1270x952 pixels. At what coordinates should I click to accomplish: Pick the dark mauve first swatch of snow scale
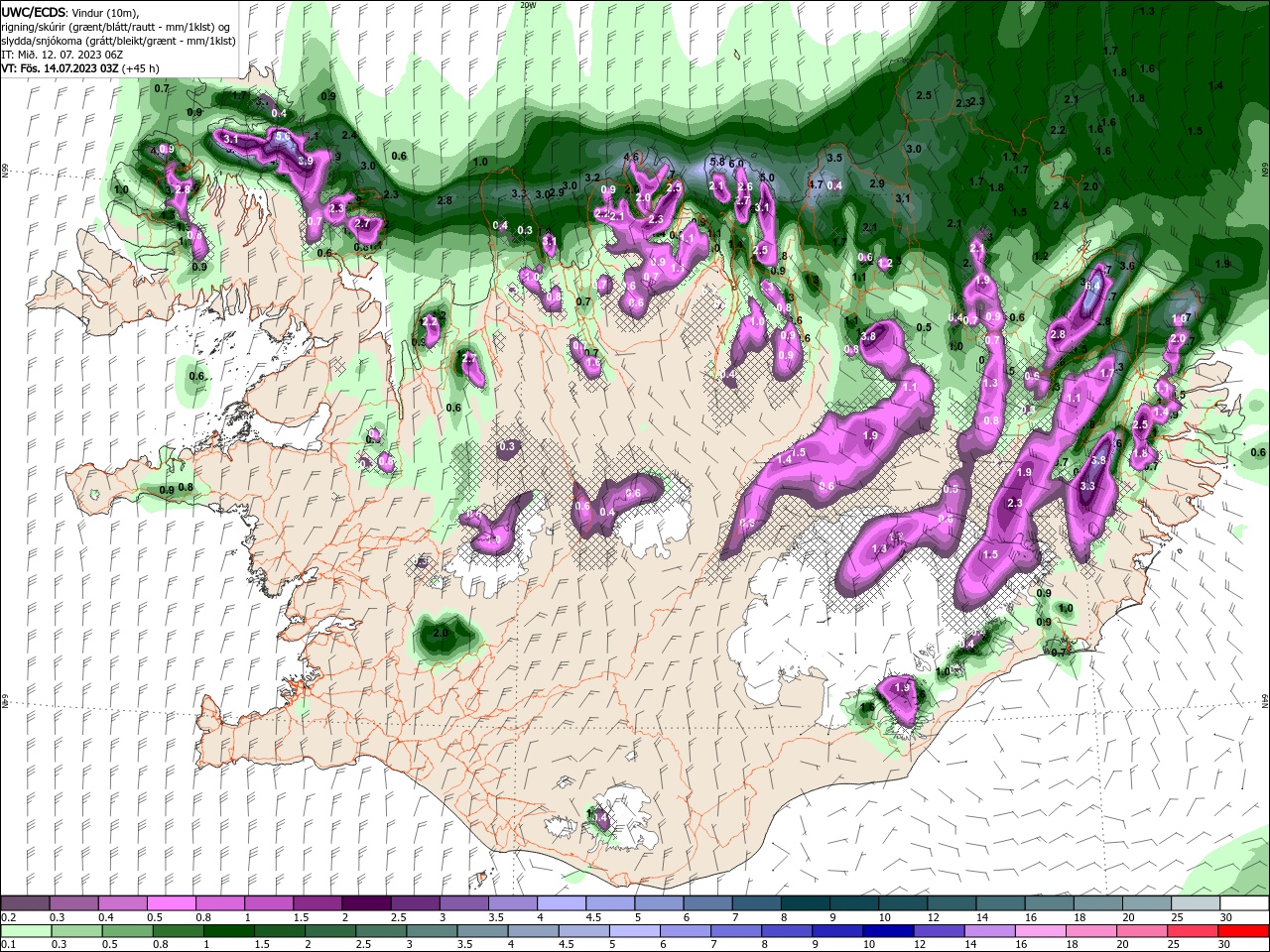[x=26, y=903]
